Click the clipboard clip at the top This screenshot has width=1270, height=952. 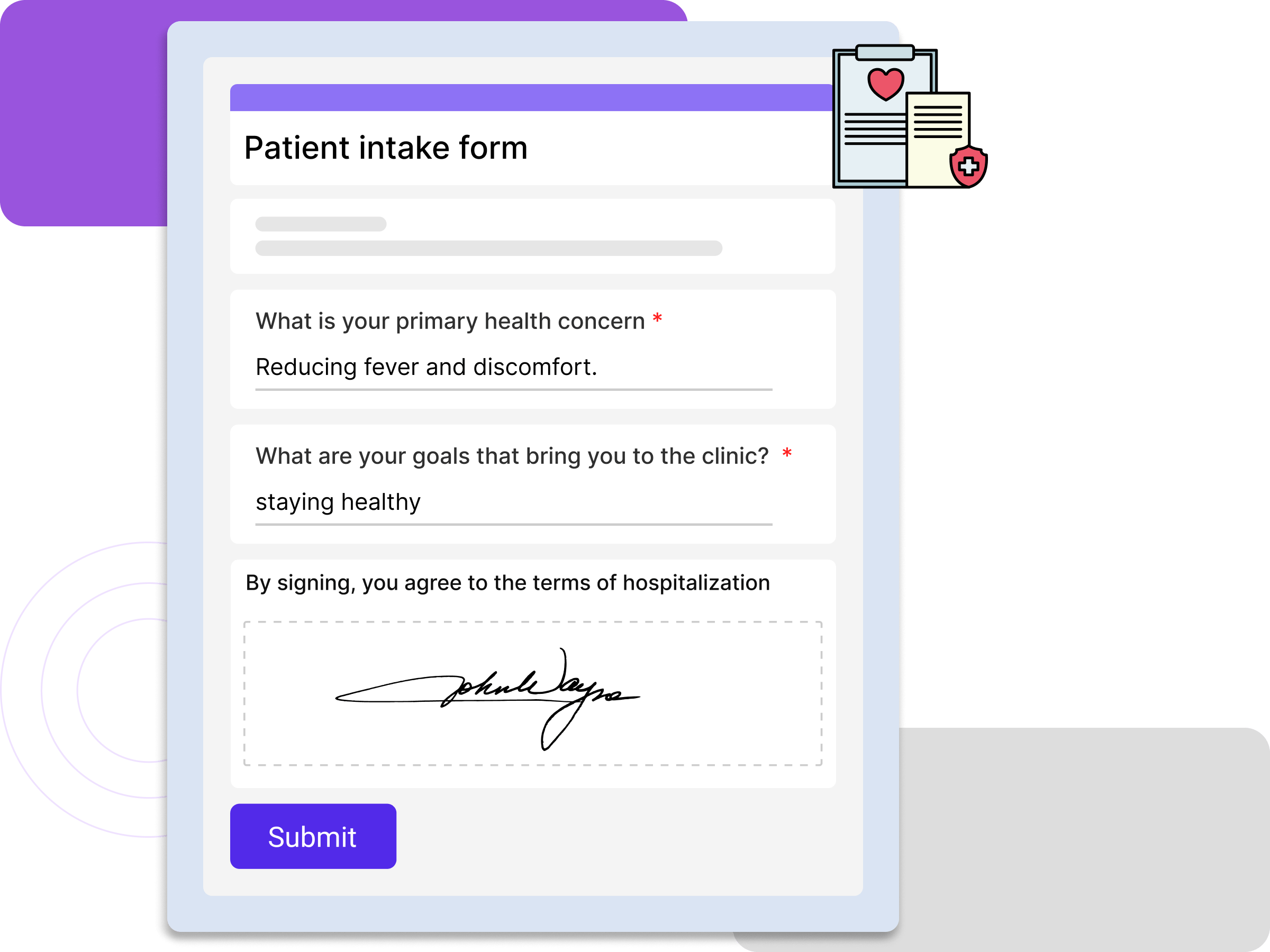(884, 53)
